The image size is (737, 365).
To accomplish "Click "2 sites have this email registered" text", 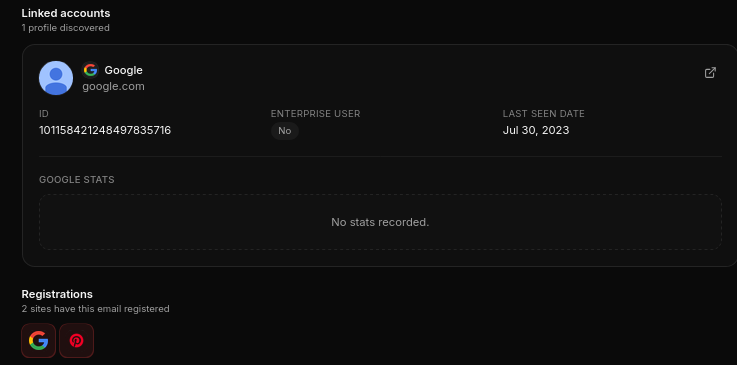I will [95, 309].
